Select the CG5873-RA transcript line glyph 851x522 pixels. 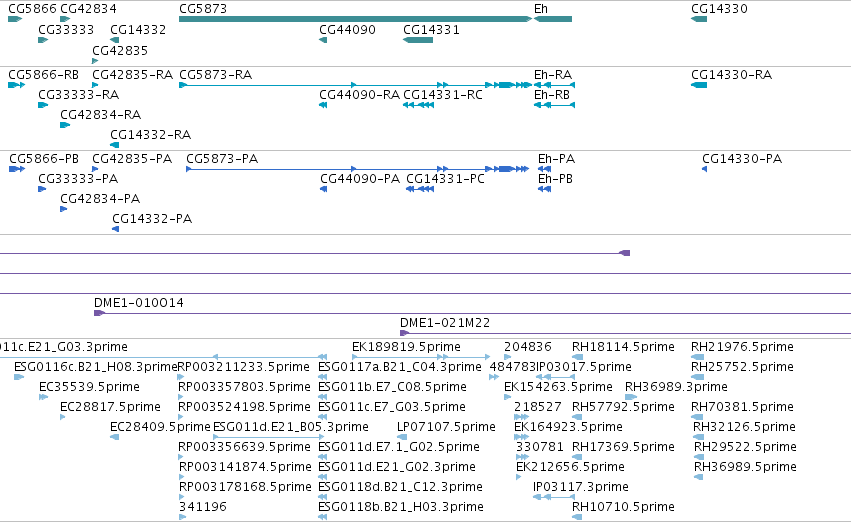355,85
